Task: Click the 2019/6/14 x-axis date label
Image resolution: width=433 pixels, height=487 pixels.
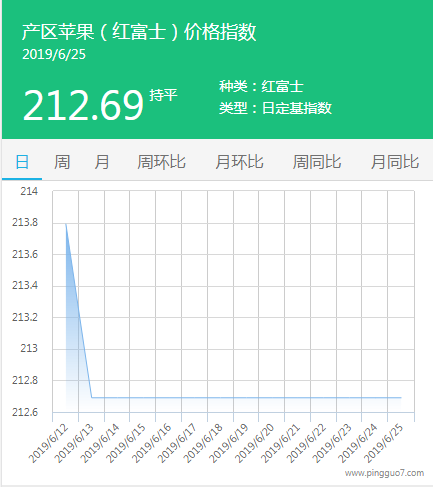Action: pos(100,443)
